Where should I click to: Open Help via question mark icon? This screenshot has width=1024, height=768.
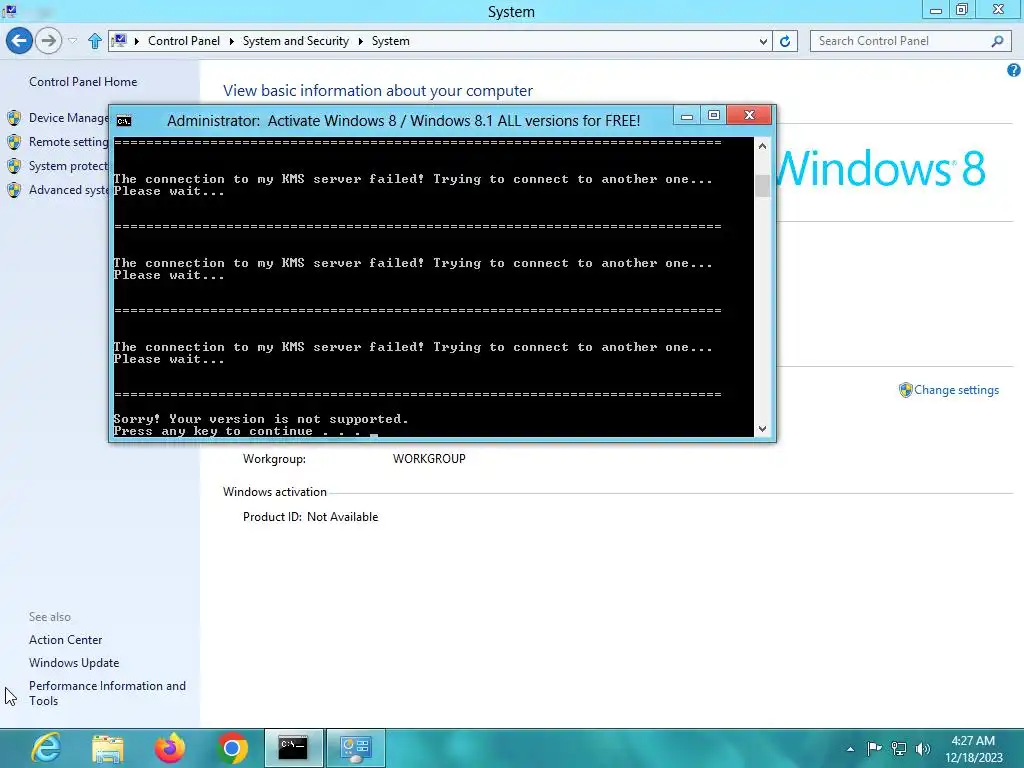point(1014,70)
